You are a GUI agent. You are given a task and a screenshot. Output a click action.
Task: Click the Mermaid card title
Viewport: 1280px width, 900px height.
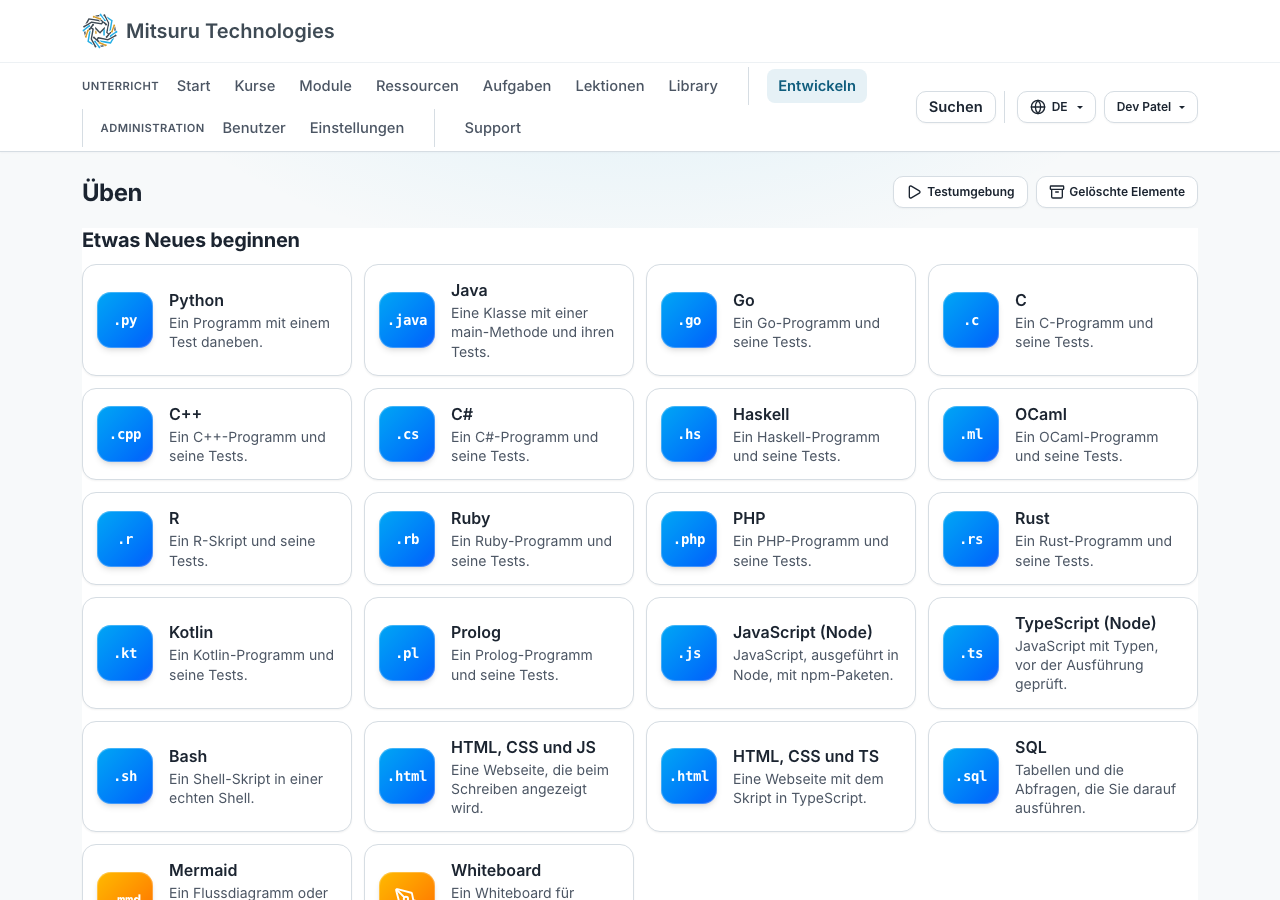tap(203, 870)
